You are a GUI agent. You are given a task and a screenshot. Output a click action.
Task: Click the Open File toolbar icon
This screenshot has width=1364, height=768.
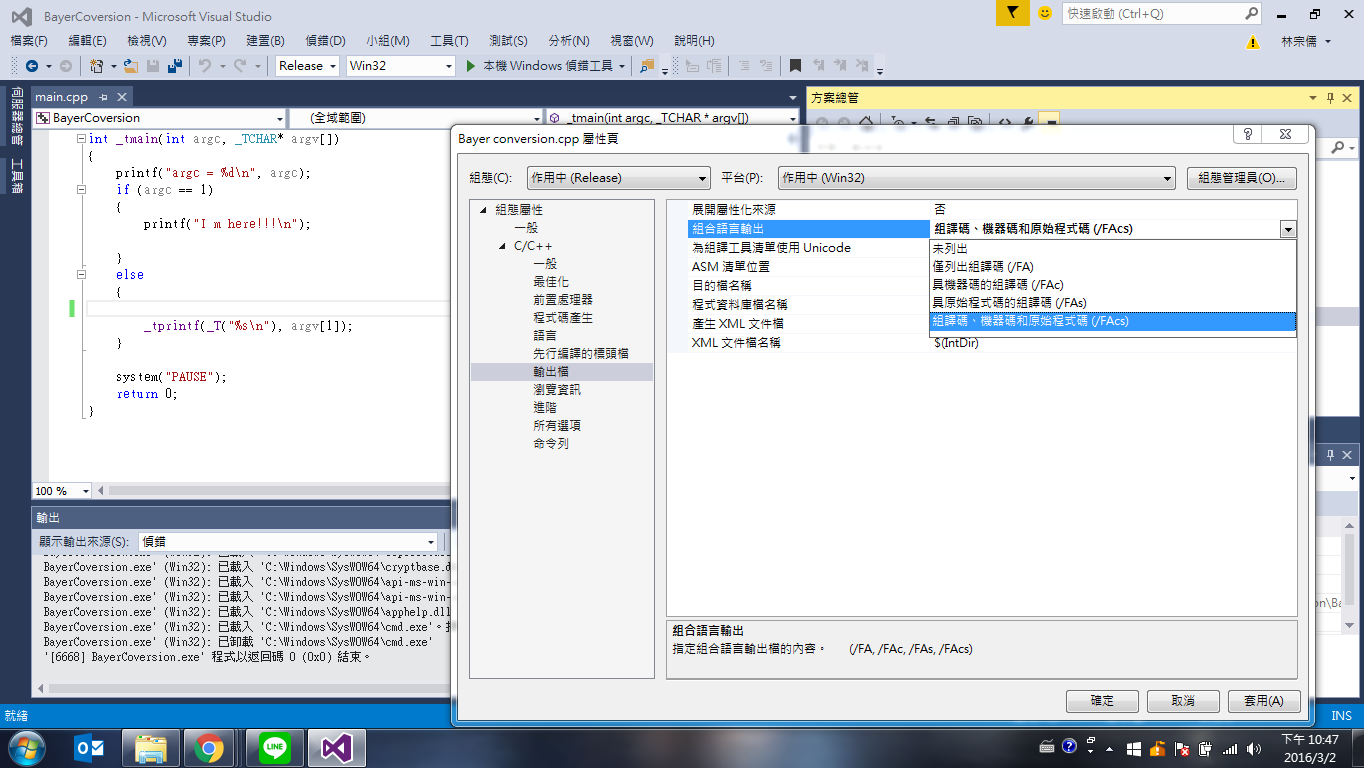pos(129,66)
